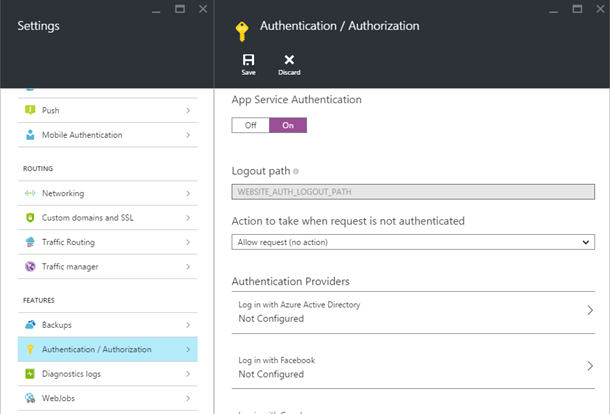Open Mobile Authentication settings item

pos(108,135)
